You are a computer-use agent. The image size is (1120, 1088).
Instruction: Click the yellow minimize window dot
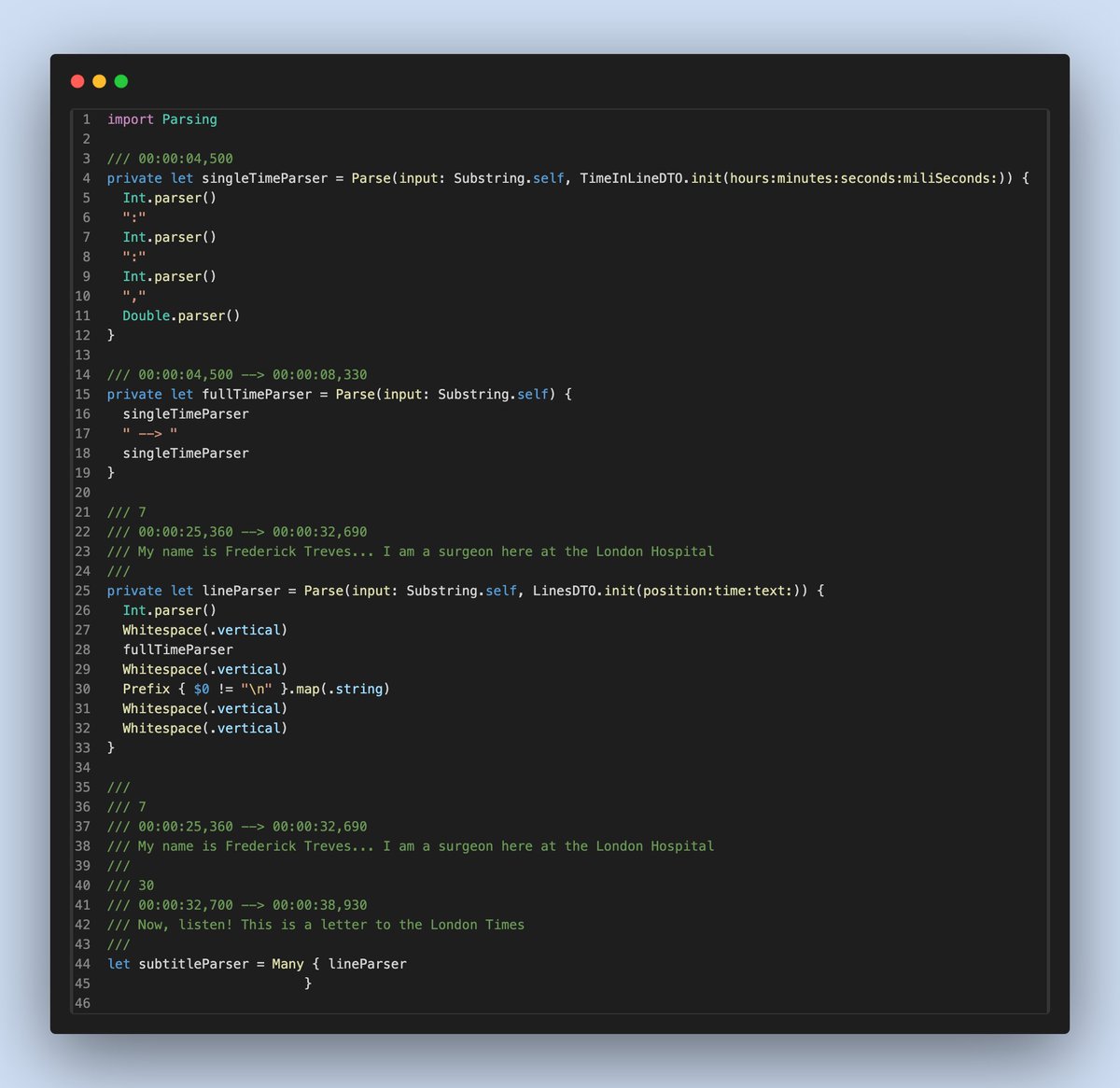(99, 81)
